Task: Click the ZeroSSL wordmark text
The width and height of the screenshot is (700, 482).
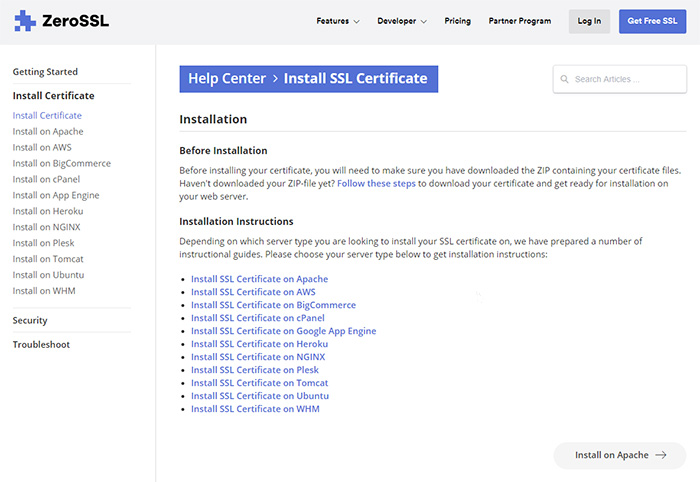Action: 75,21
